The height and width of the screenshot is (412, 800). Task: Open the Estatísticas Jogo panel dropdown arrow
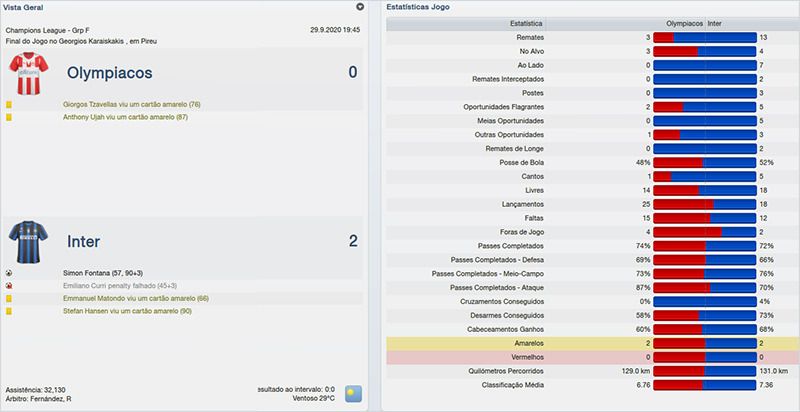point(789,7)
